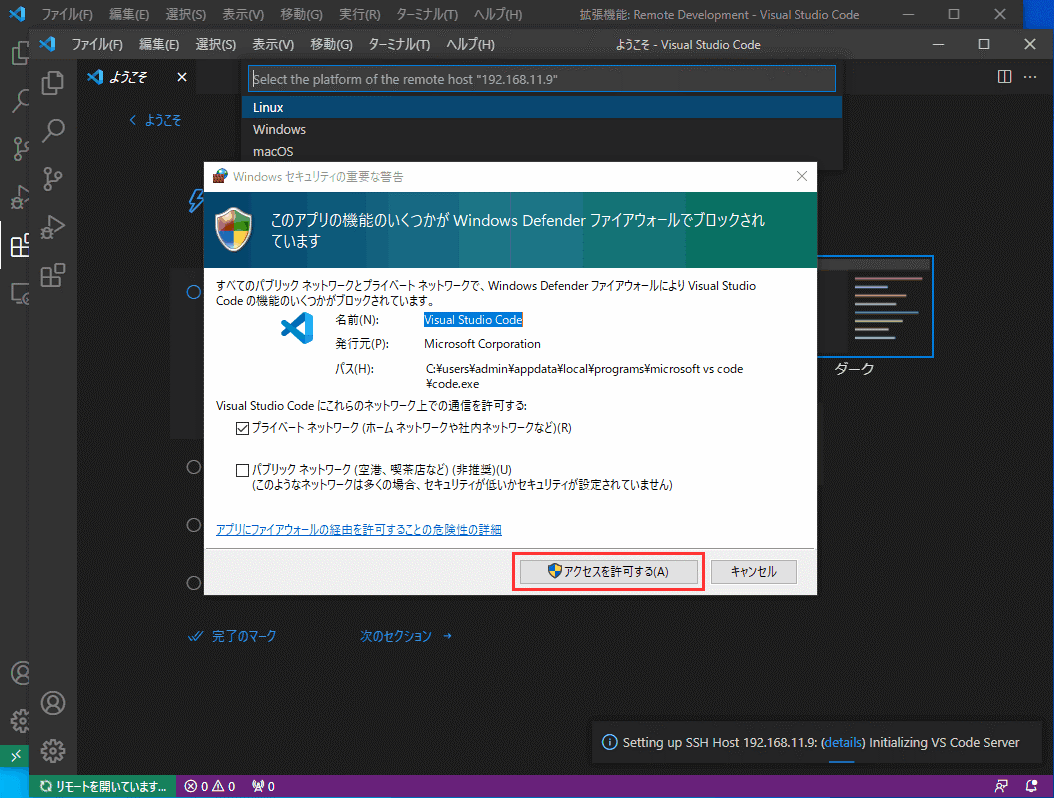Open Accounts icon in back Remote Development window
1055x799 pixels.
[x=20, y=673]
